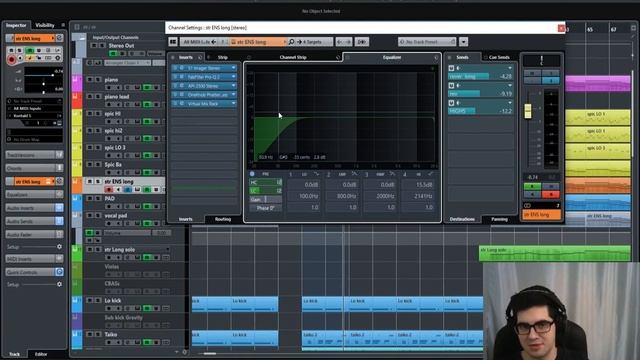Open All MIDI Inputs selector in channel settings

200,42
